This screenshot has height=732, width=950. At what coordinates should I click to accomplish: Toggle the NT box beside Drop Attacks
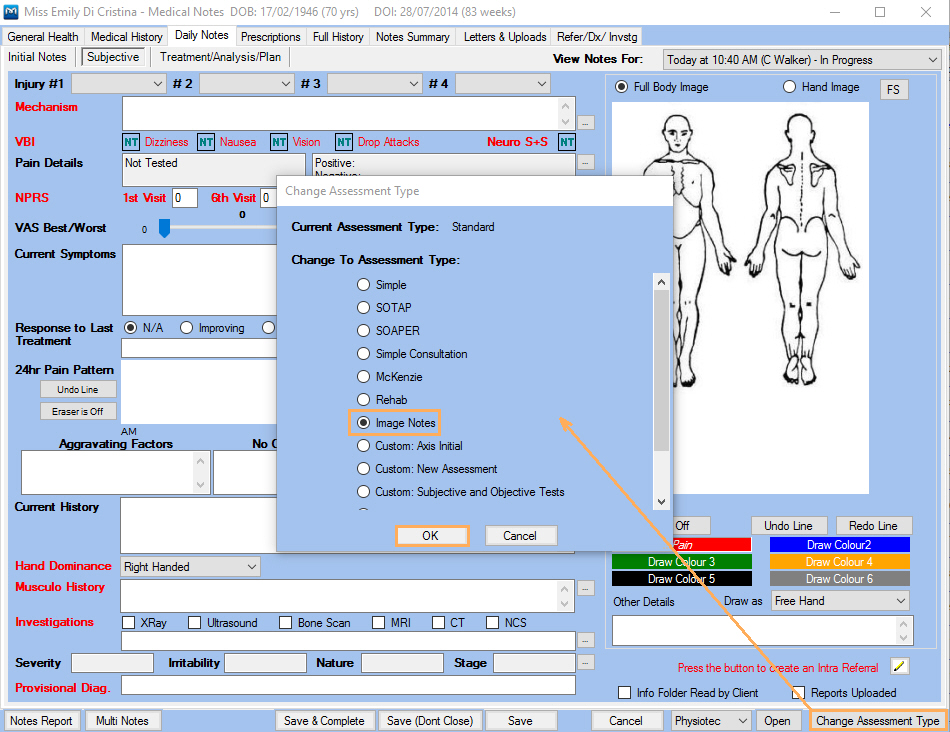(344, 142)
